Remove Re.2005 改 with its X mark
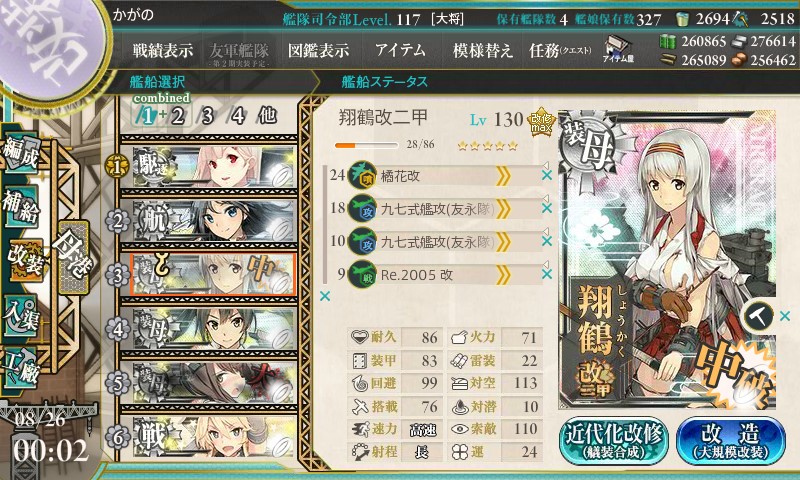This screenshot has width=800, height=480. tap(547, 274)
